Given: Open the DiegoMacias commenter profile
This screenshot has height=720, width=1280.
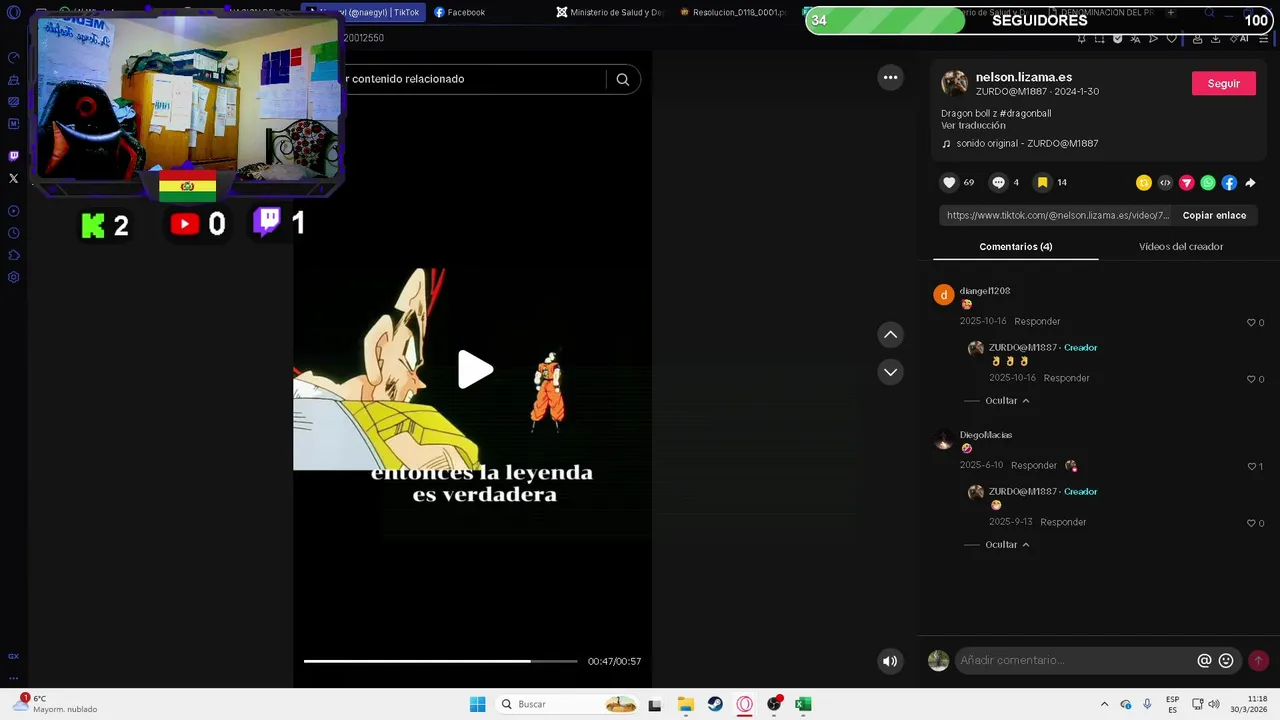Looking at the screenshot, I should [x=986, y=435].
